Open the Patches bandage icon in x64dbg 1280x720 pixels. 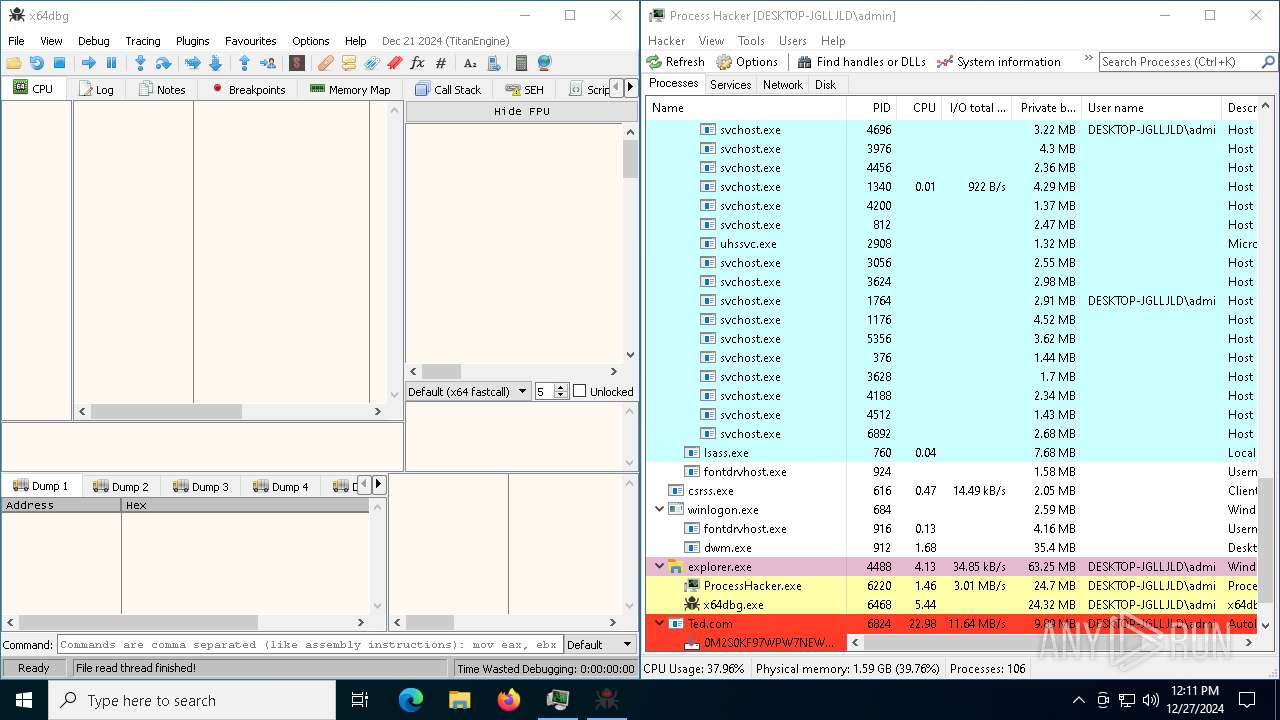(x=325, y=63)
